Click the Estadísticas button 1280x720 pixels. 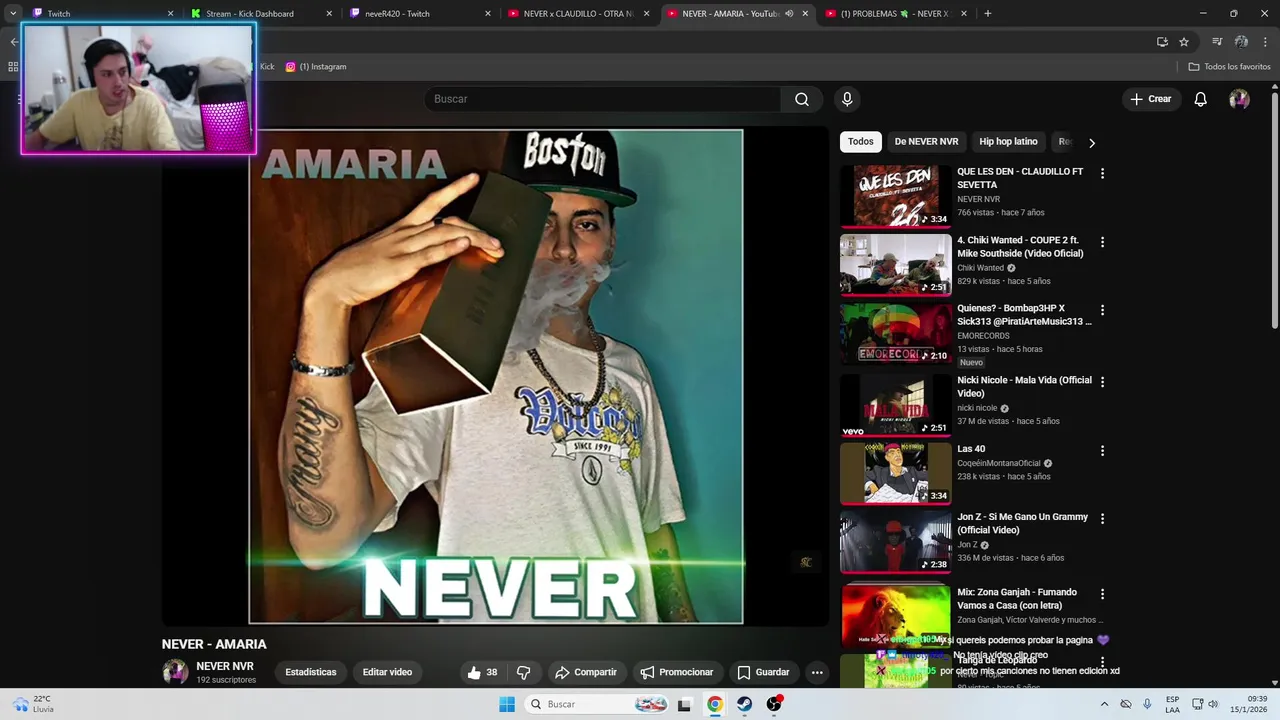[x=311, y=672]
